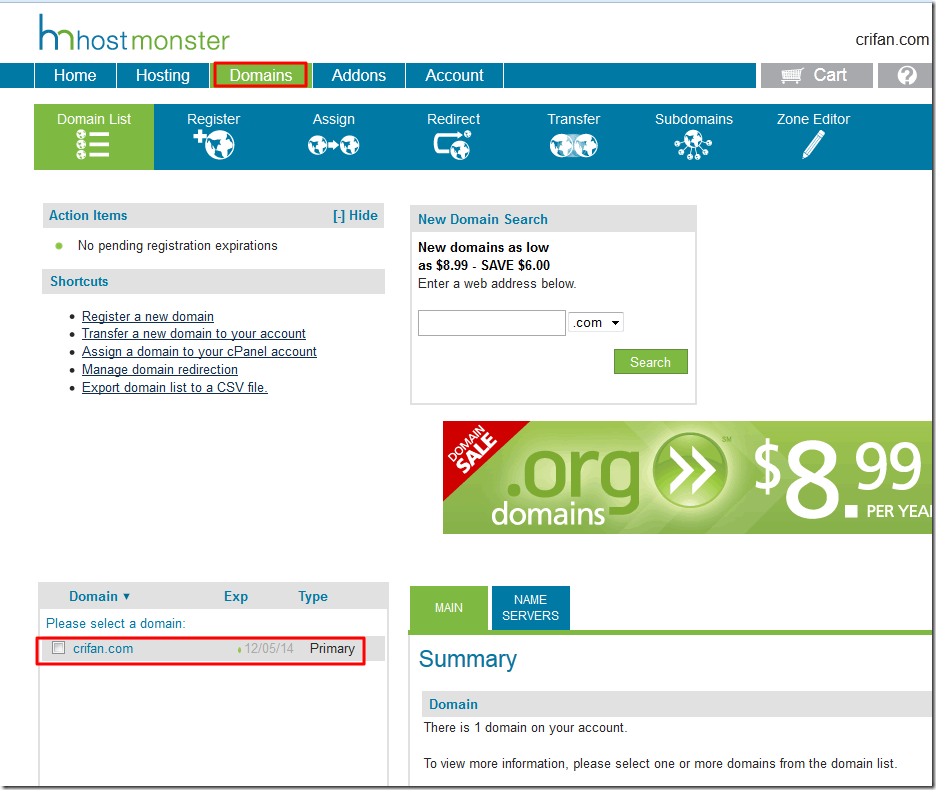Click Subdomains label in domain toolbar
The width and height of the screenshot is (936, 790).
coord(694,119)
